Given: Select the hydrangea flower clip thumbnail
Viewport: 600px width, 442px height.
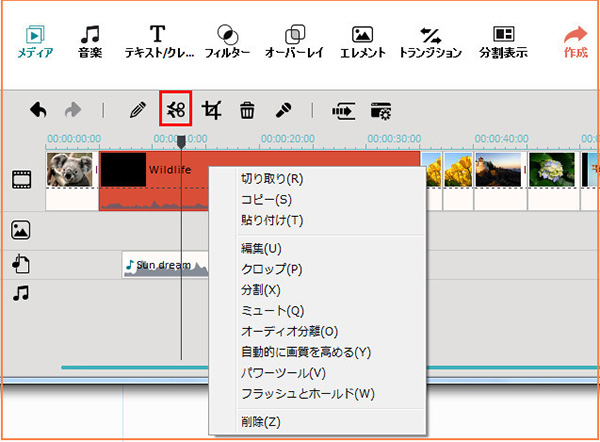Looking at the screenshot, I should [x=552, y=170].
